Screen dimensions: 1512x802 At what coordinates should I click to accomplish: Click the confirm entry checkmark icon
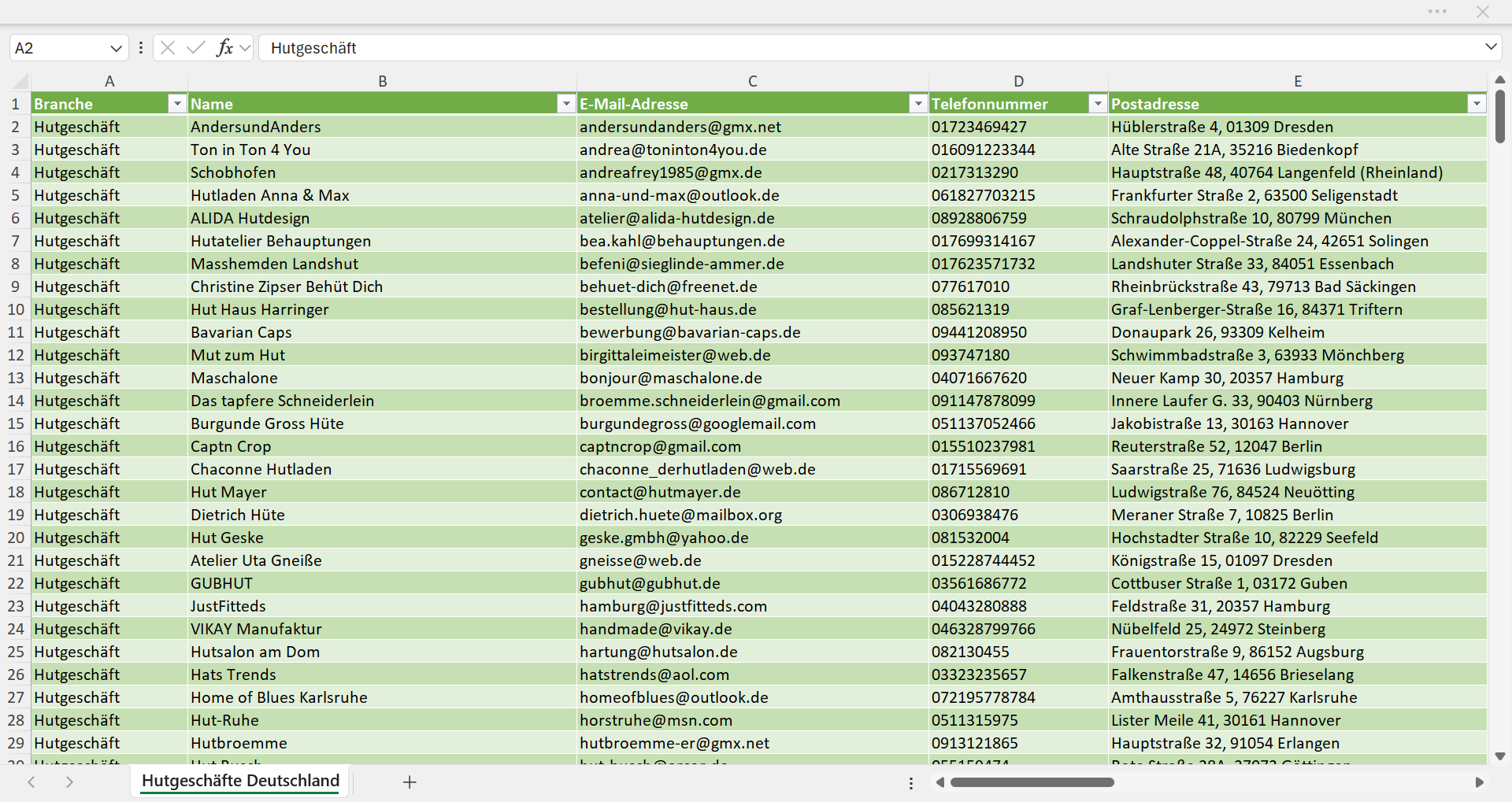point(196,48)
